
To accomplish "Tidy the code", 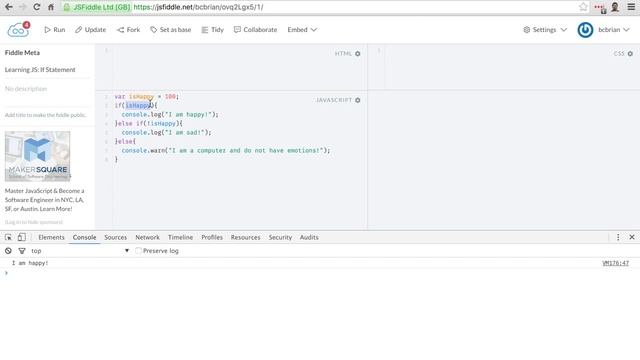I will [213, 30].
